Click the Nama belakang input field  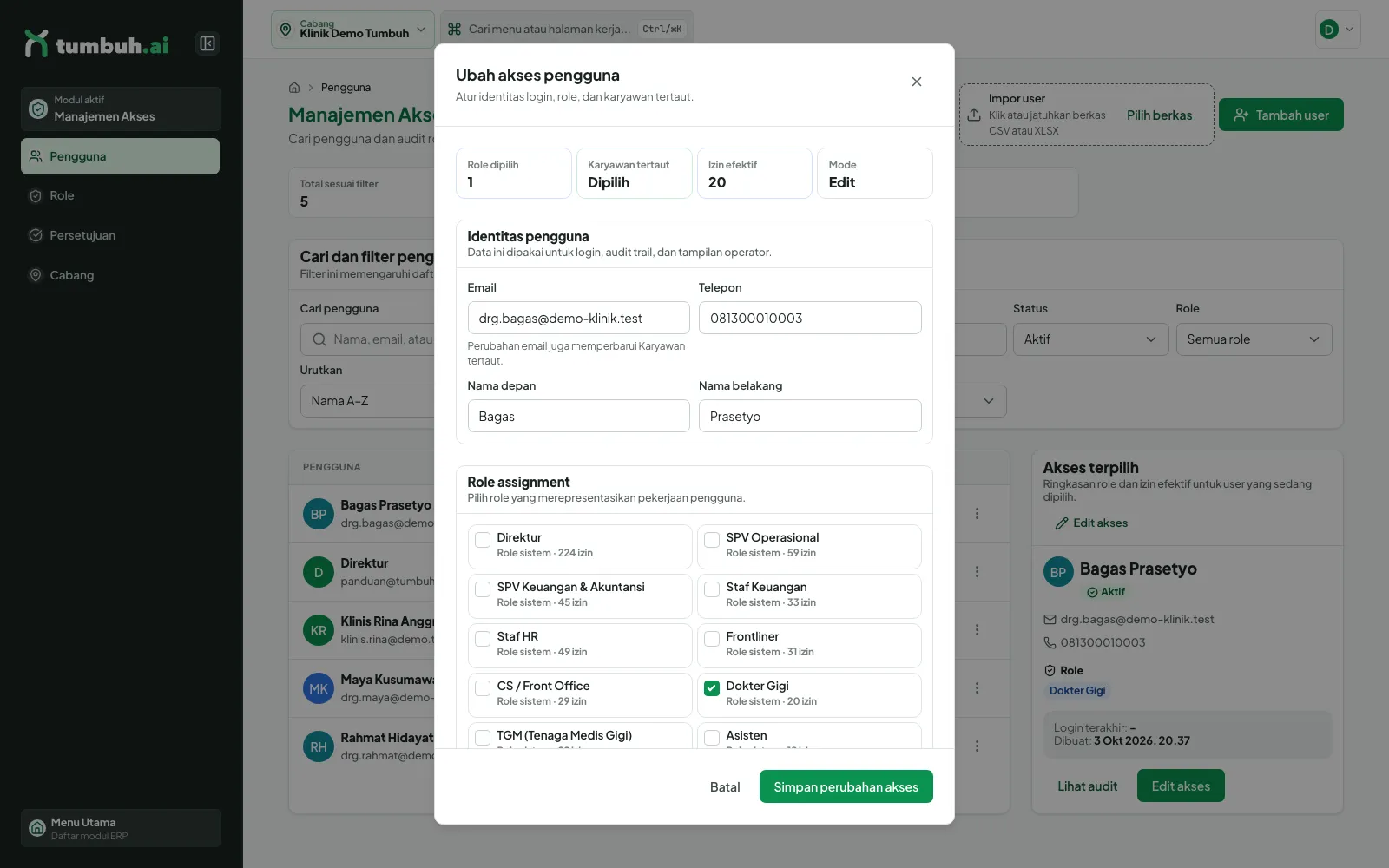(x=810, y=416)
